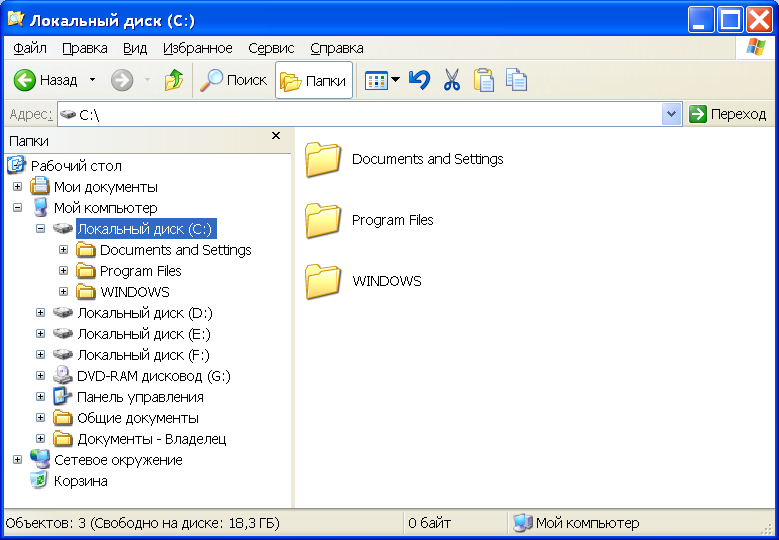Expand Сетевое окружение tree node

point(17,460)
